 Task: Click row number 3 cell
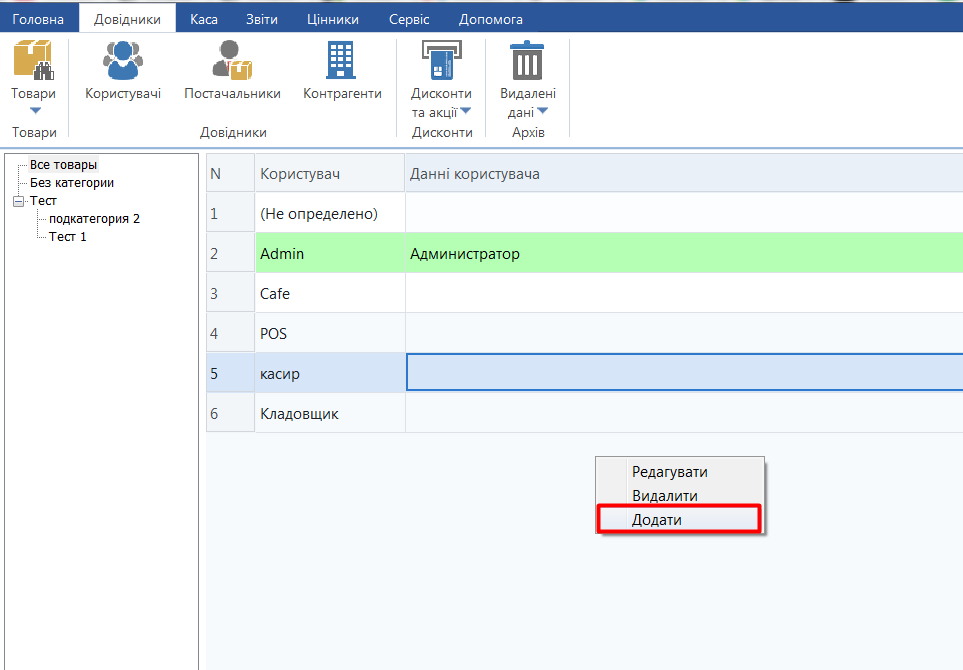(x=230, y=294)
